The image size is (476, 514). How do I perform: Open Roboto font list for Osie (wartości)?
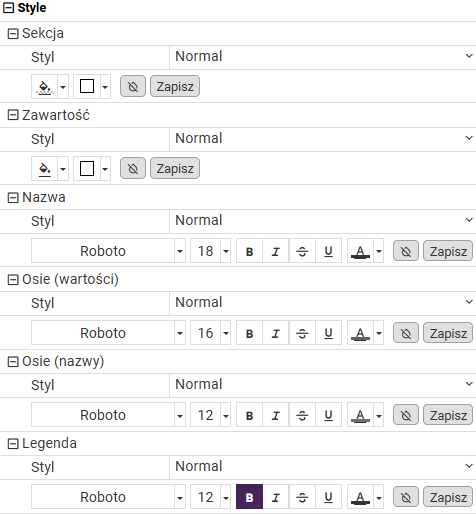click(180, 333)
